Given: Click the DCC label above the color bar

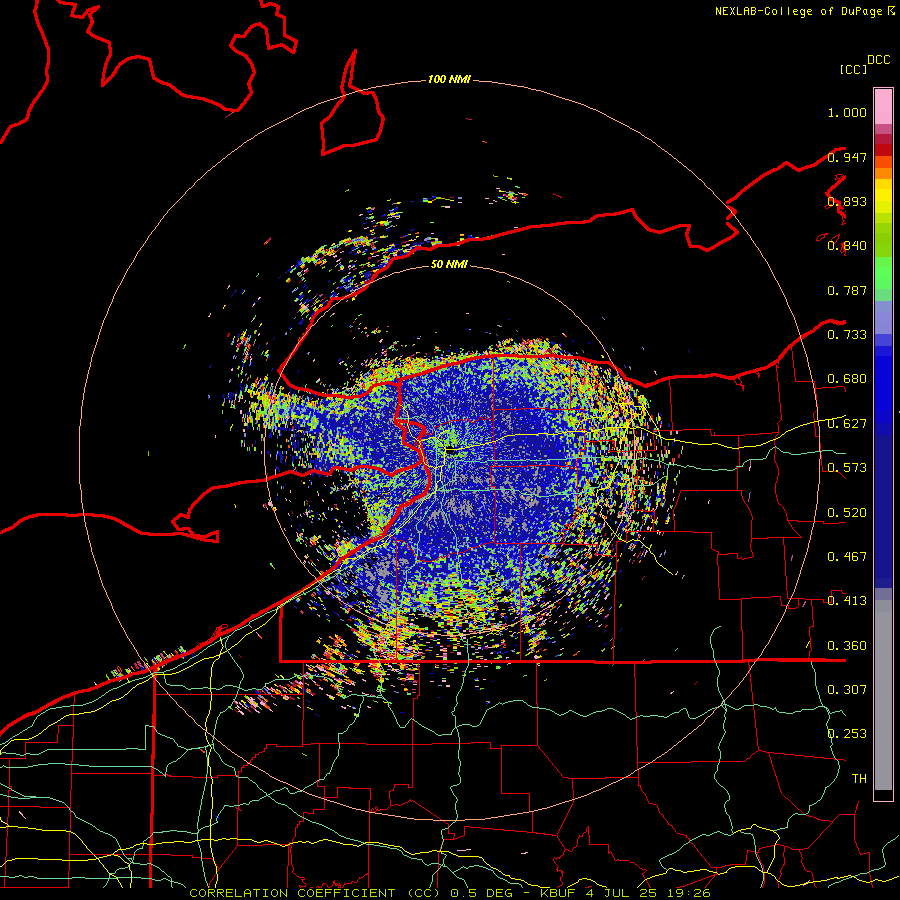Looking at the screenshot, I should (x=879, y=60).
